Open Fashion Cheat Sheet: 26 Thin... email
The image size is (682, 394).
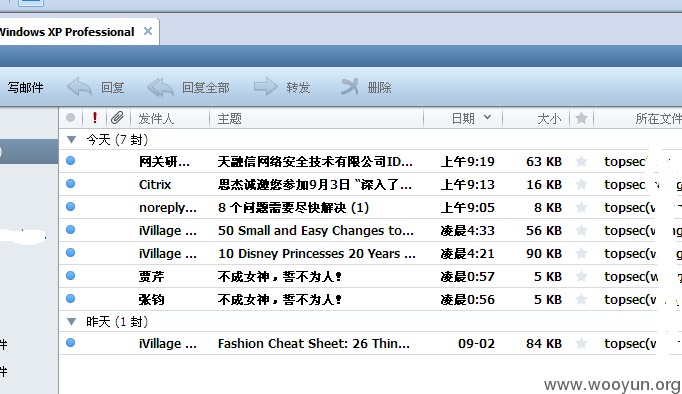314,344
